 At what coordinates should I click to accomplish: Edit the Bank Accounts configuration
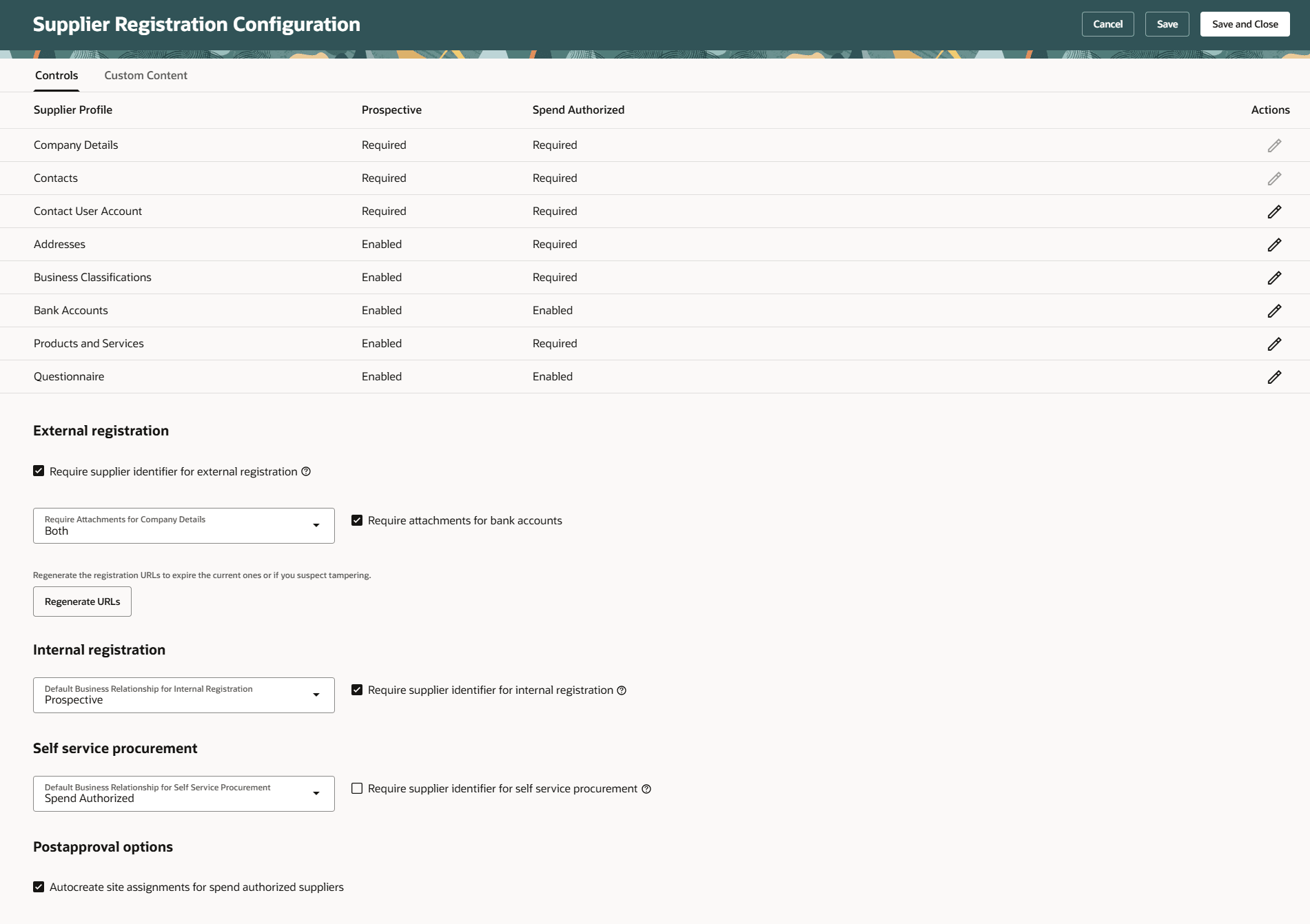1274,310
